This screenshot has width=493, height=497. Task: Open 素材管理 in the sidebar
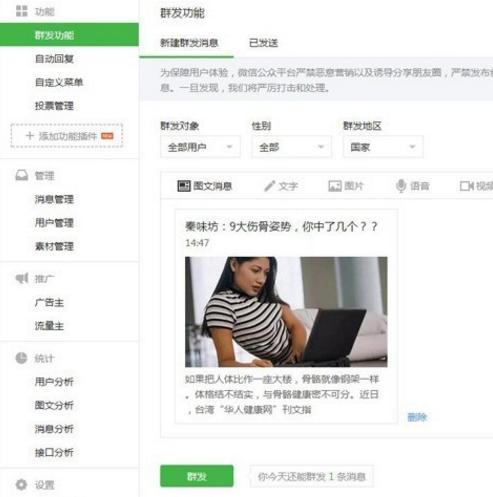coord(54,246)
